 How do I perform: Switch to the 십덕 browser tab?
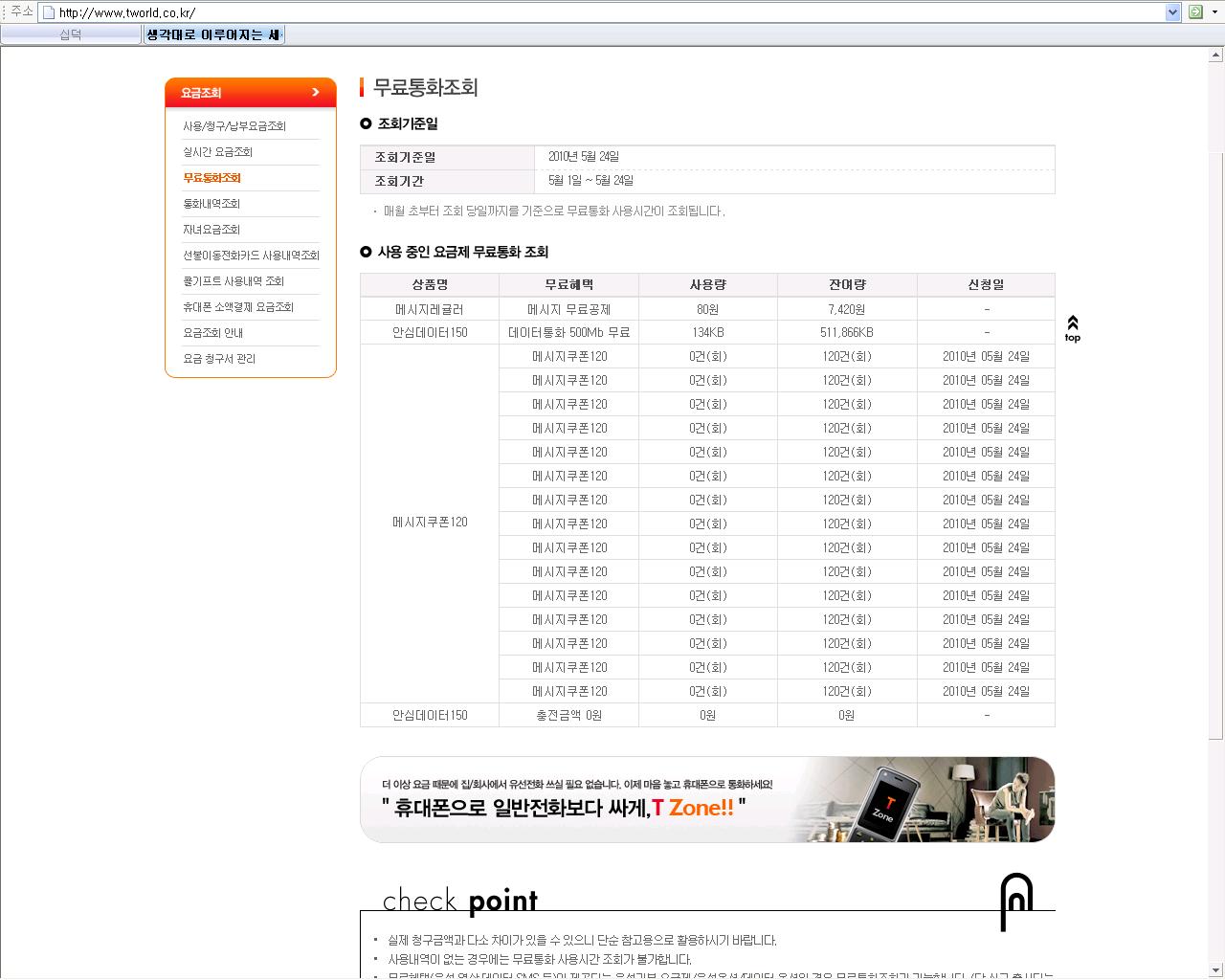(71, 34)
